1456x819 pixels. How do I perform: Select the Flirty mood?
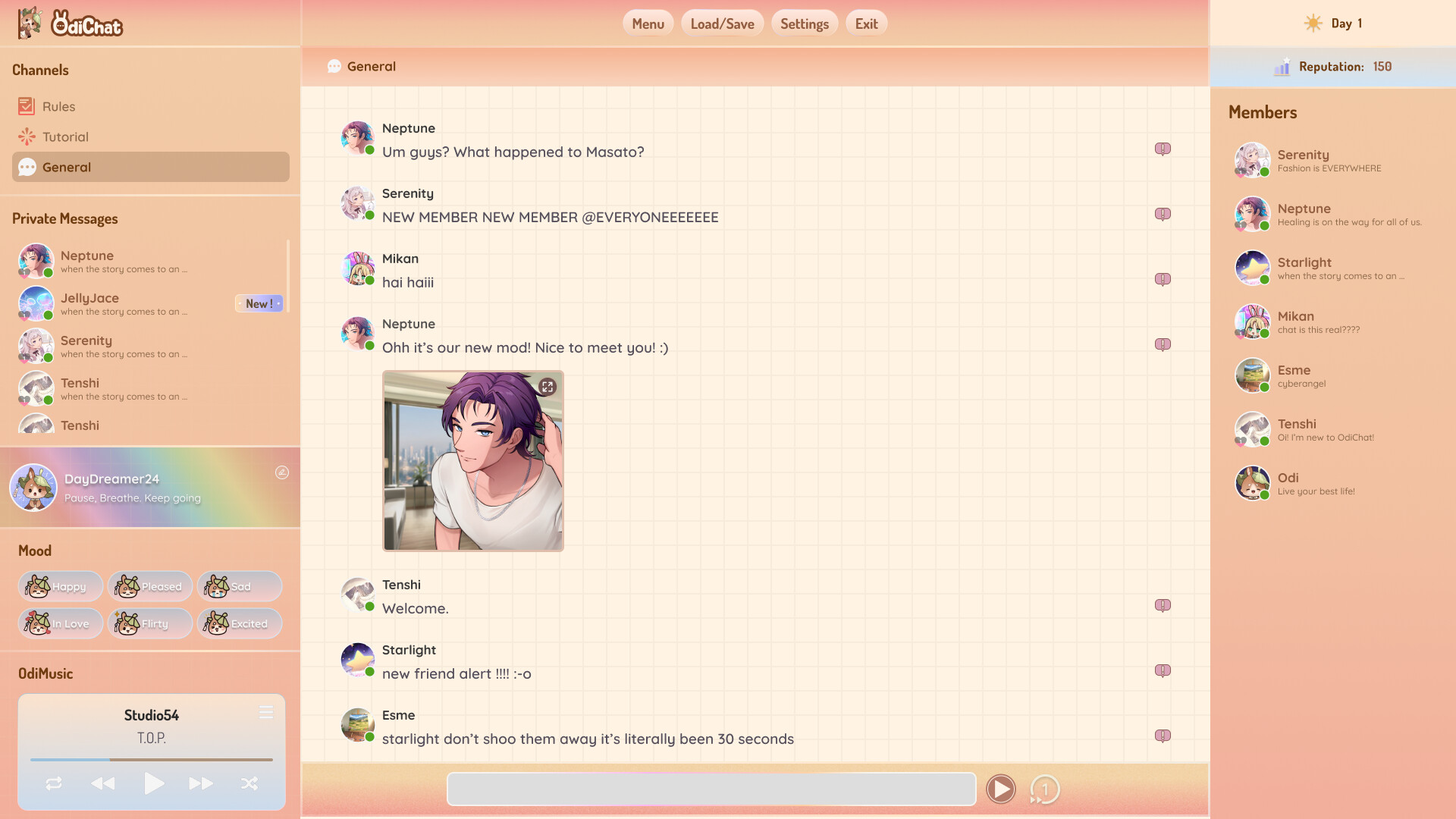pos(150,623)
